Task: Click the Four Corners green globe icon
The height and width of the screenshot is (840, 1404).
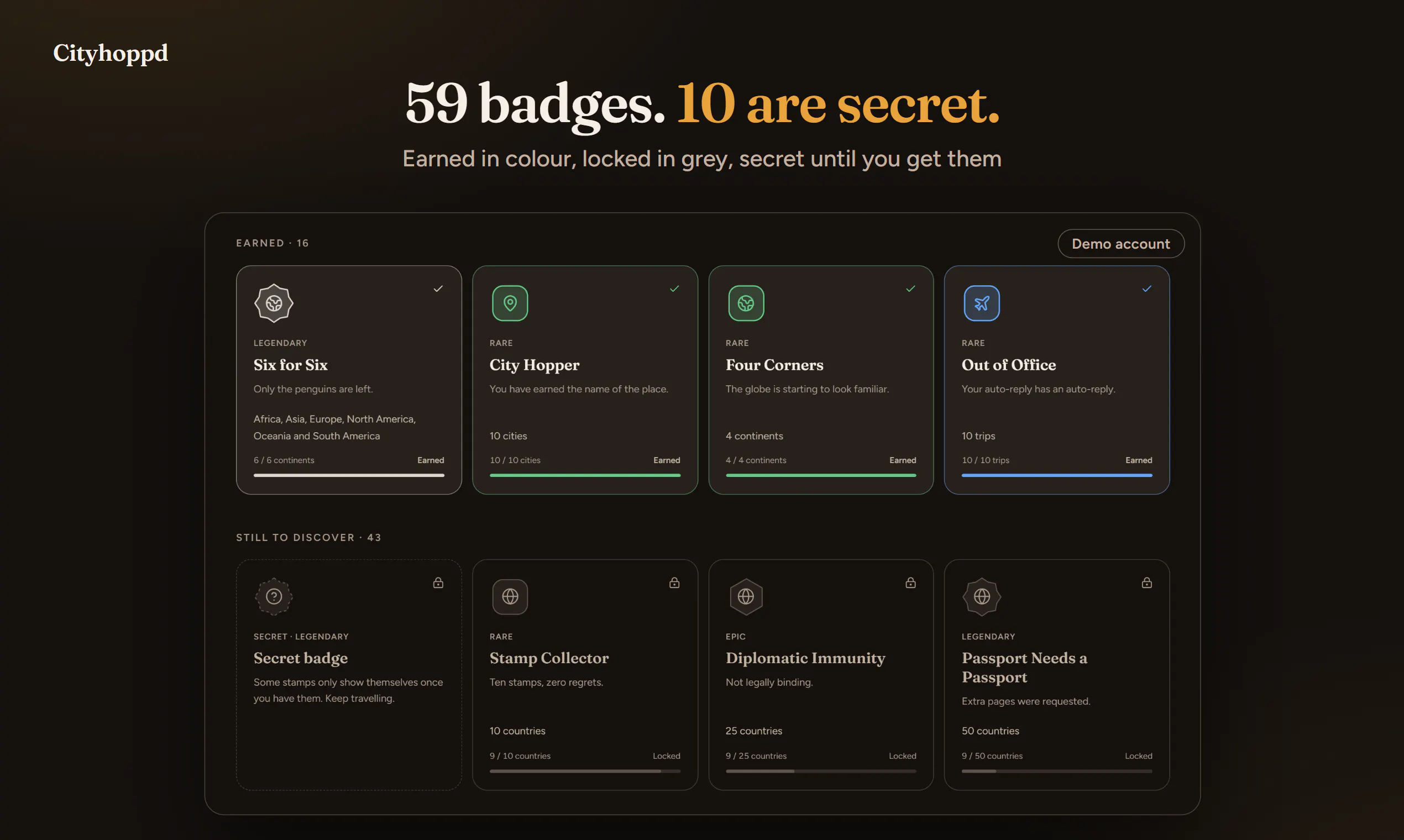Action: pos(746,303)
